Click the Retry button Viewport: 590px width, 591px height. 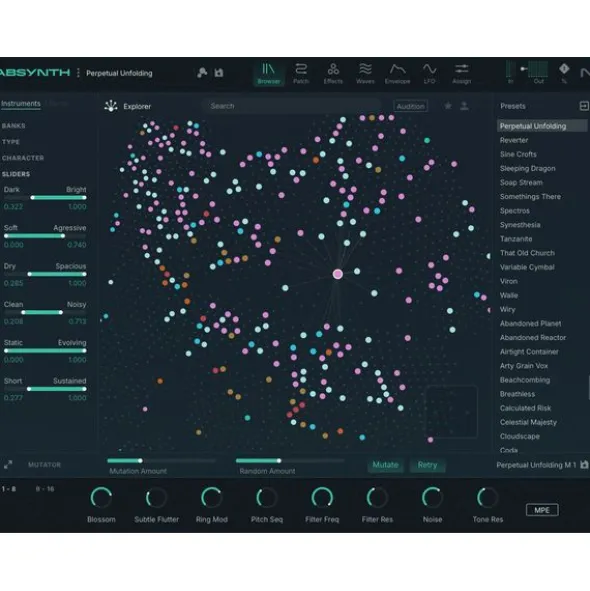tap(427, 465)
